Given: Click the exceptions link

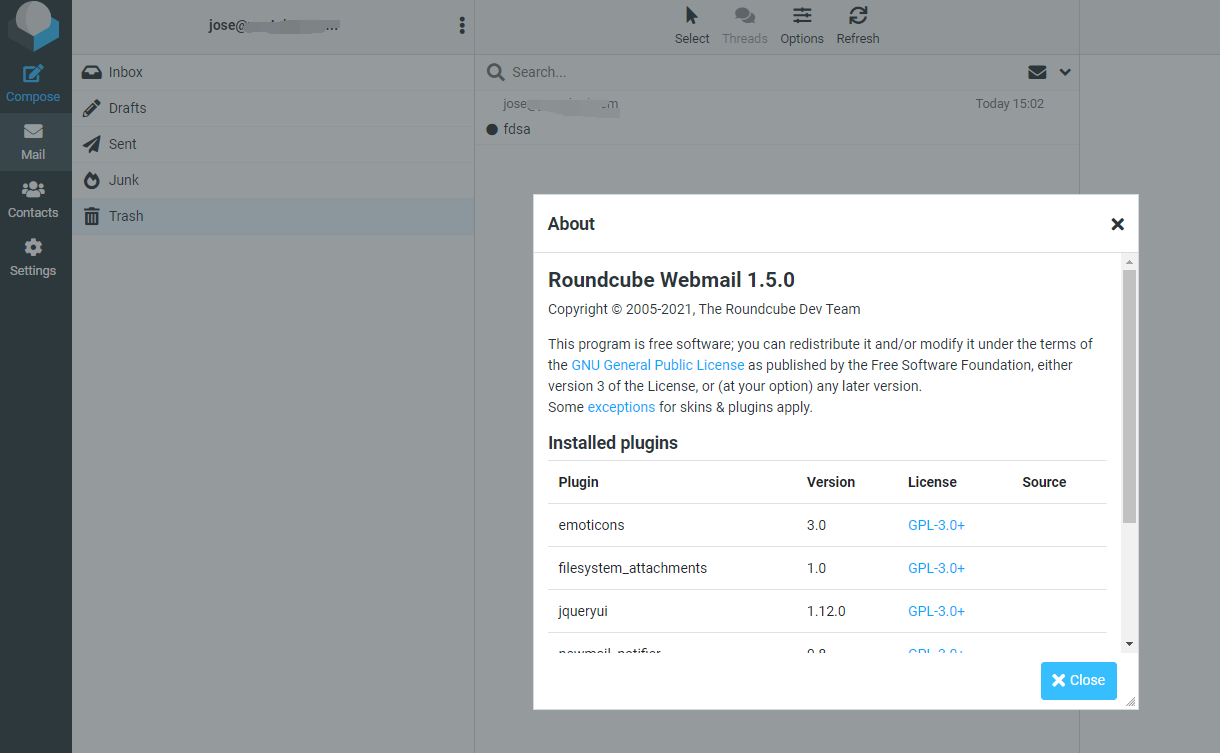Looking at the screenshot, I should [x=621, y=407].
